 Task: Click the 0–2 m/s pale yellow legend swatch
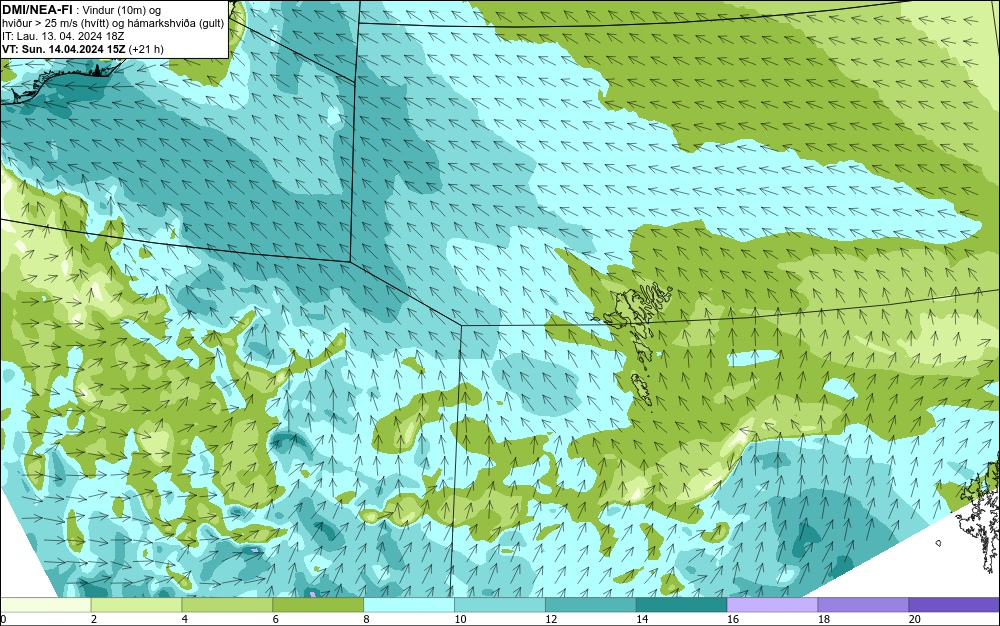(x=46, y=604)
